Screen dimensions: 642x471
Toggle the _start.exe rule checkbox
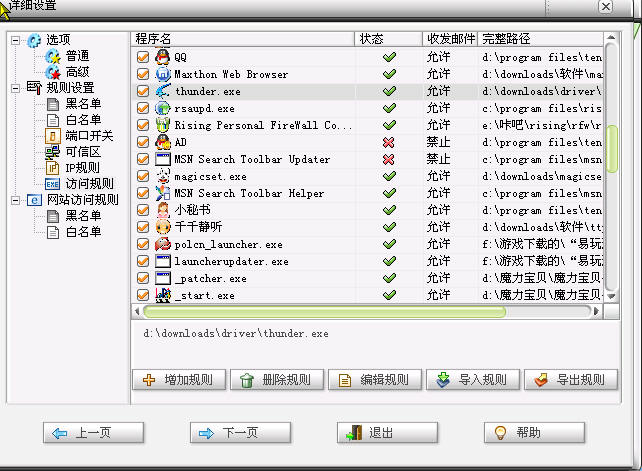pyautogui.click(x=143, y=295)
